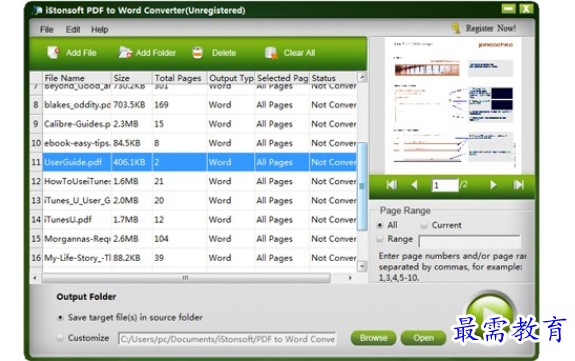The image size is (575, 361).
Task: Select the ebook-easy-tips file row
Action: click(193, 143)
